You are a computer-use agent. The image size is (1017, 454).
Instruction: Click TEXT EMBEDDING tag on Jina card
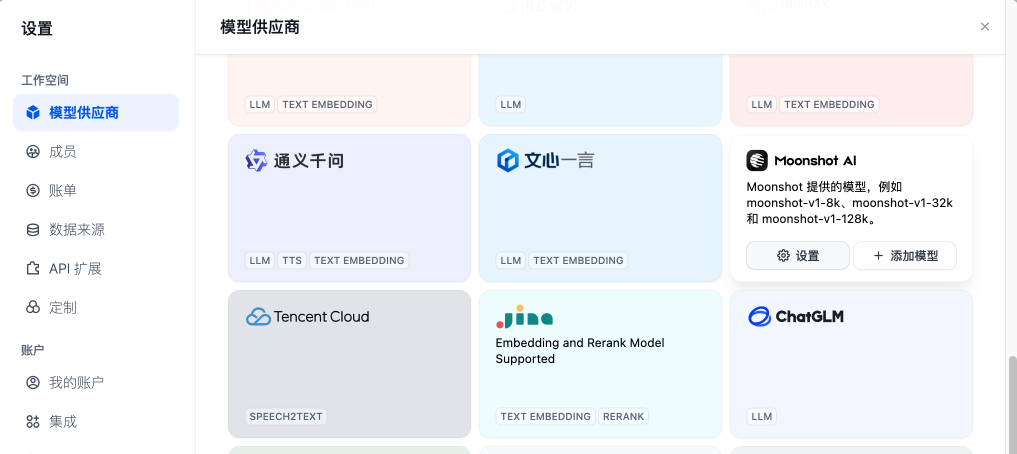(546, 416)
